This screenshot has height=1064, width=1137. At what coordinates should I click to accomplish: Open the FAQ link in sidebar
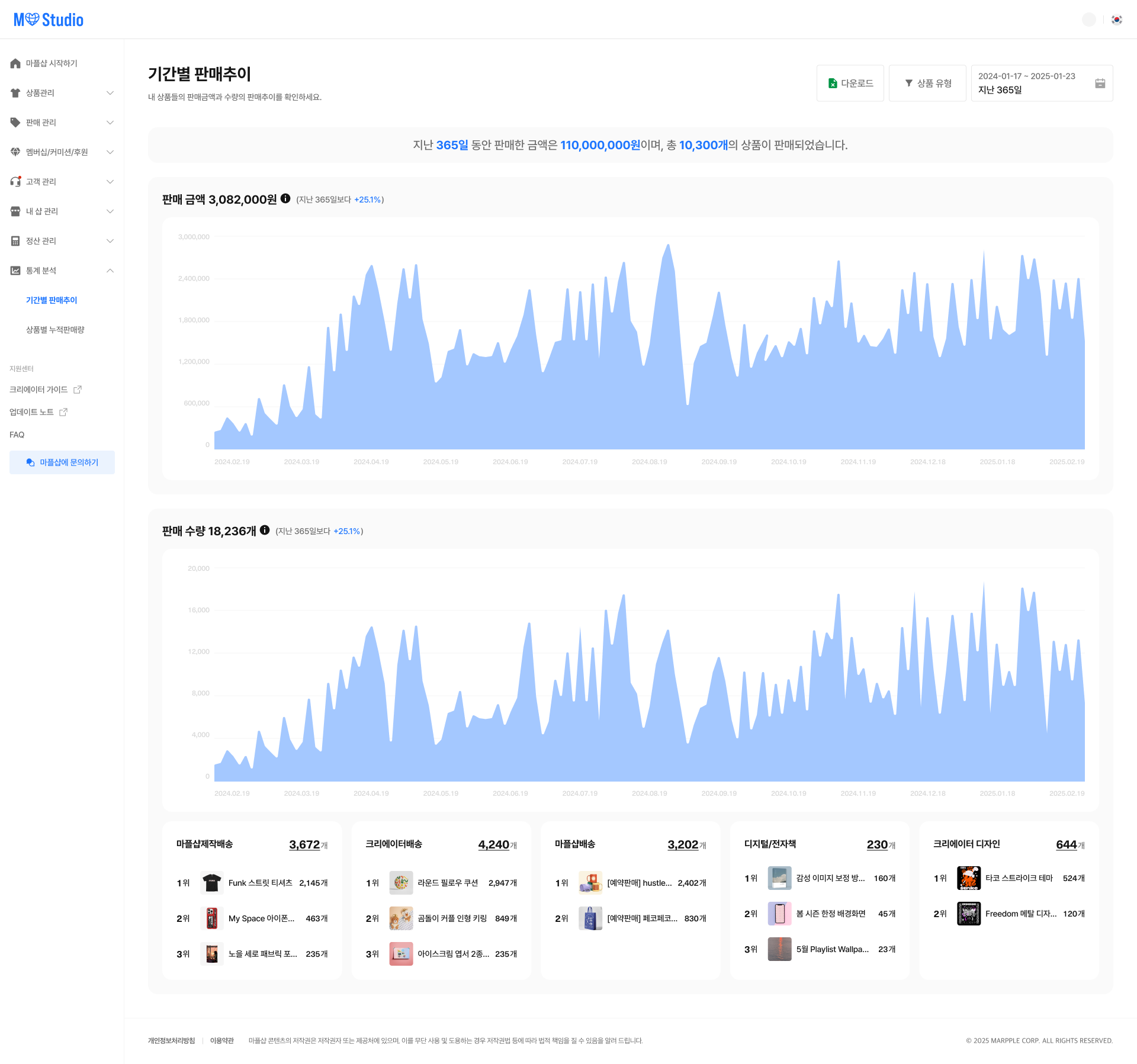(x=17, y=435)
